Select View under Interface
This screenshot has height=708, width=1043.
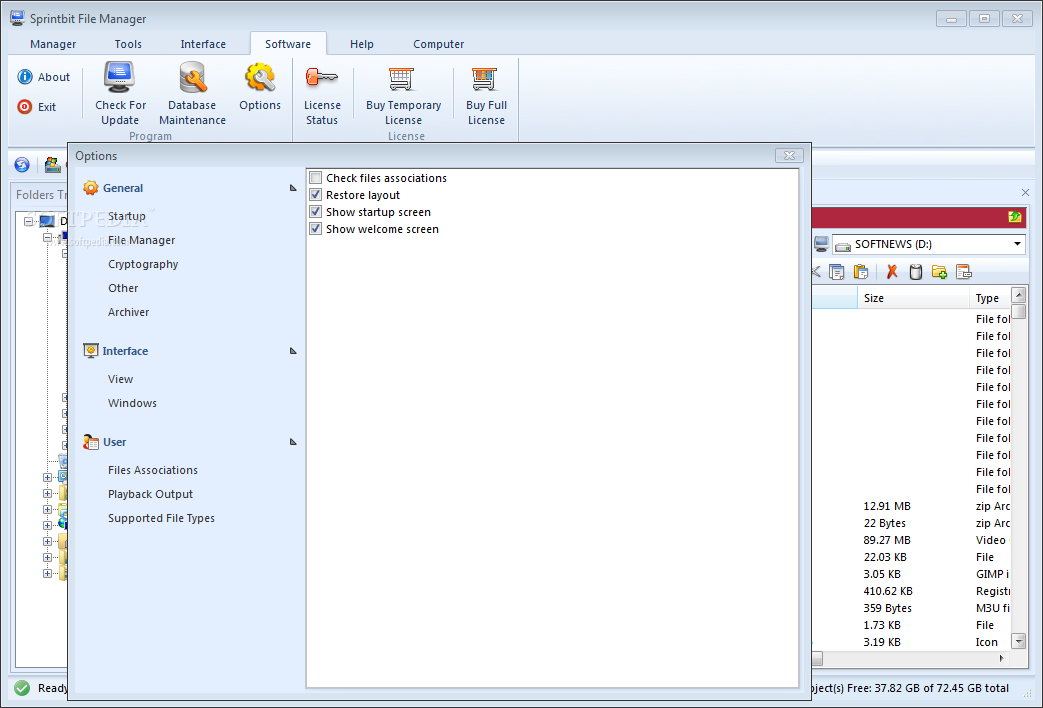120,379
